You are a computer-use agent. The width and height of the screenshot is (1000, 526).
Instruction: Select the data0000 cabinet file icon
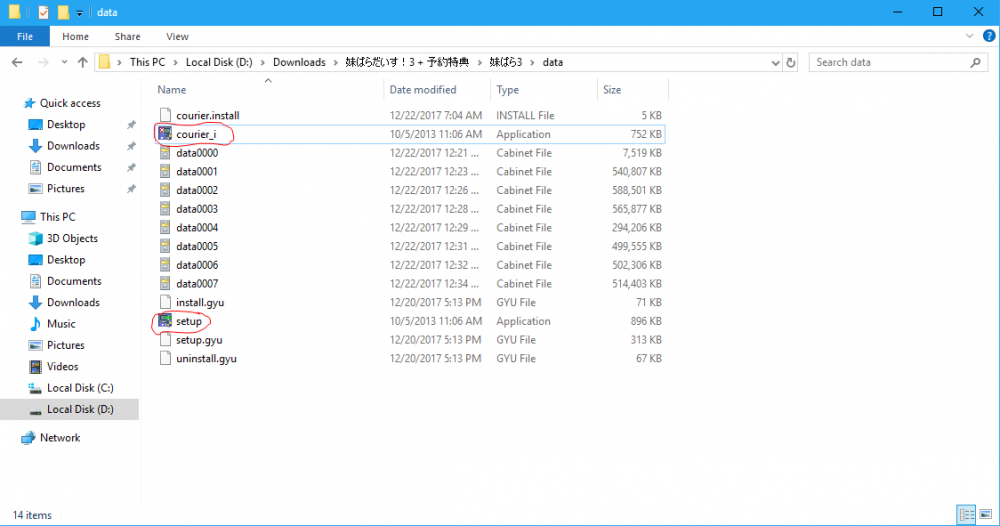point(166,153)
